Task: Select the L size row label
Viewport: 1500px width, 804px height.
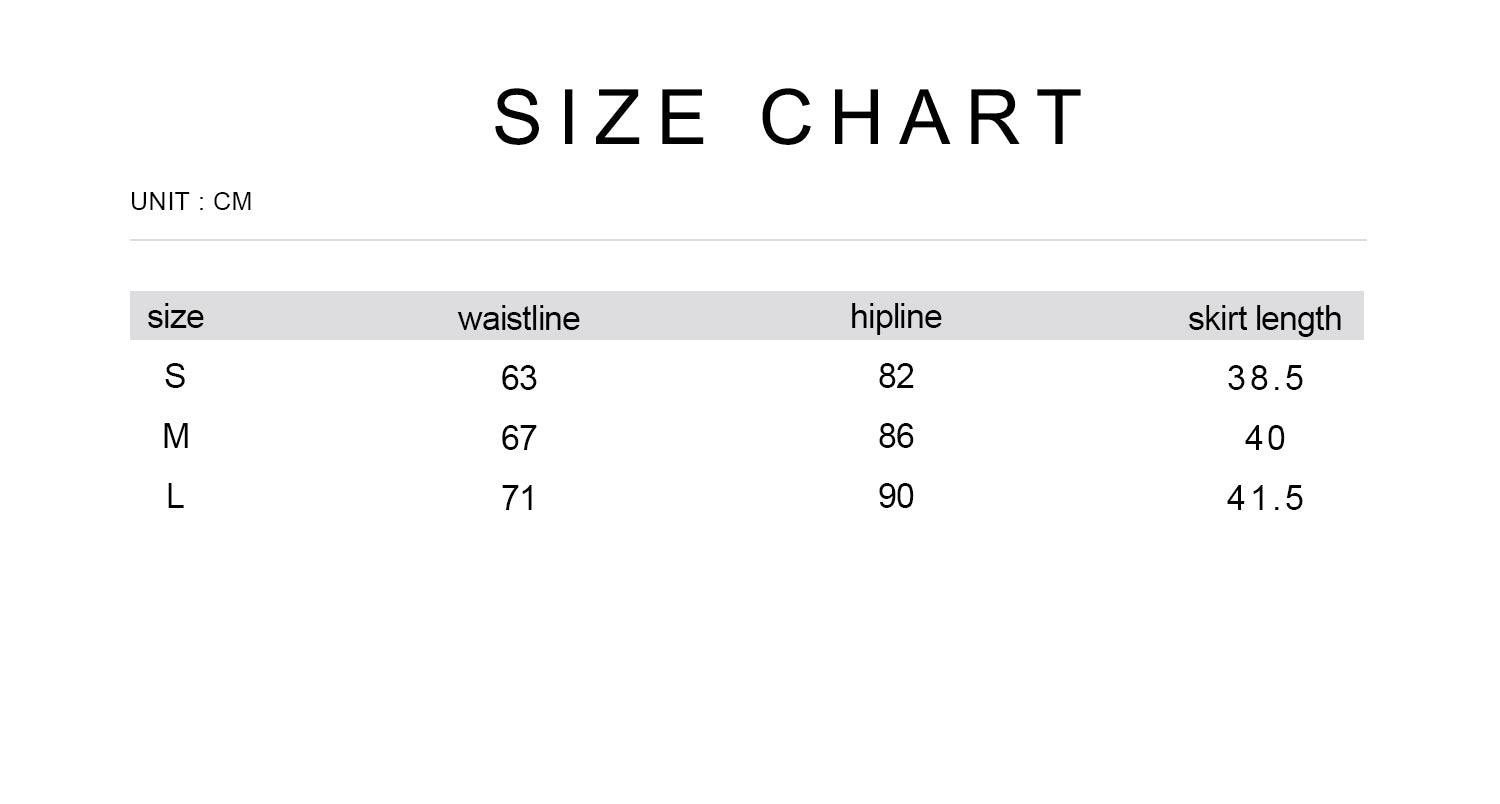Action: point(175,497)
